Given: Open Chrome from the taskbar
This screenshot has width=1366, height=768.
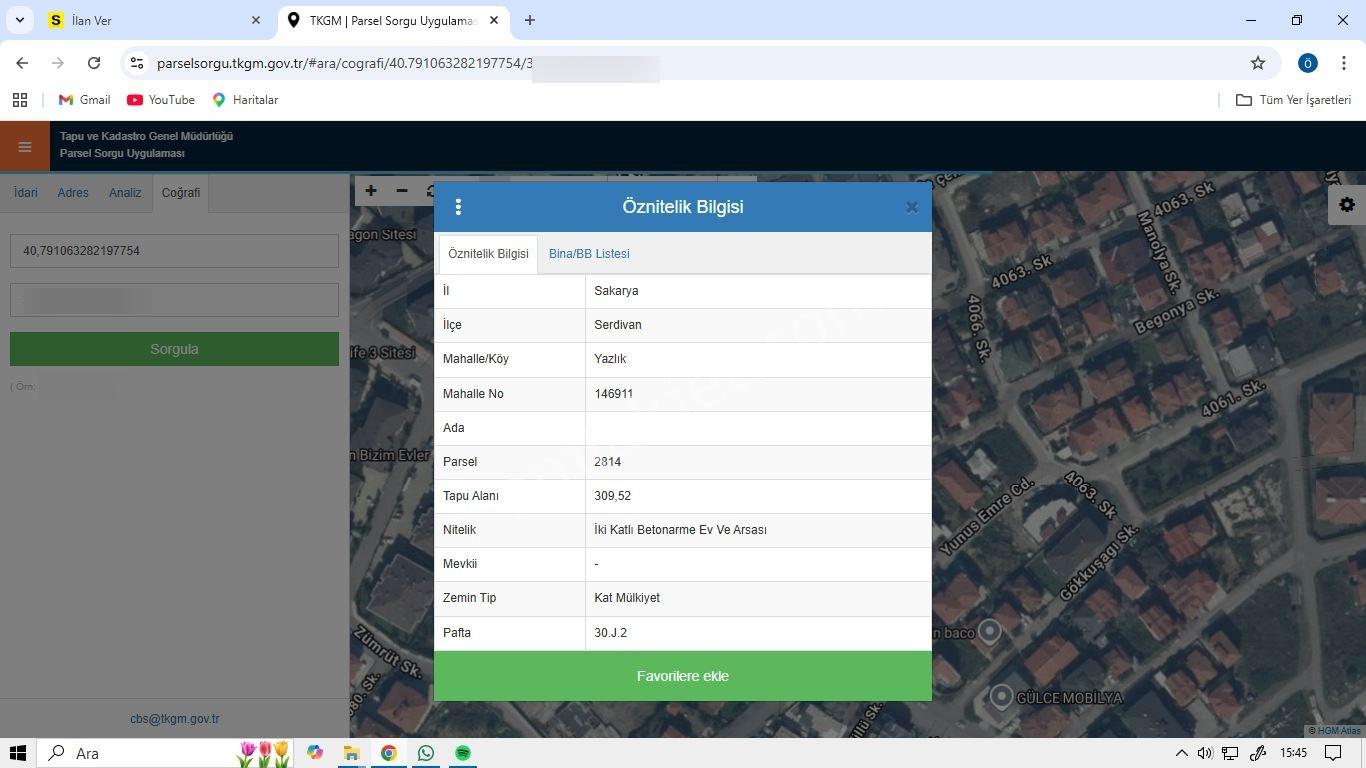Looking at the screenshot, I should (x=389, y=753).
